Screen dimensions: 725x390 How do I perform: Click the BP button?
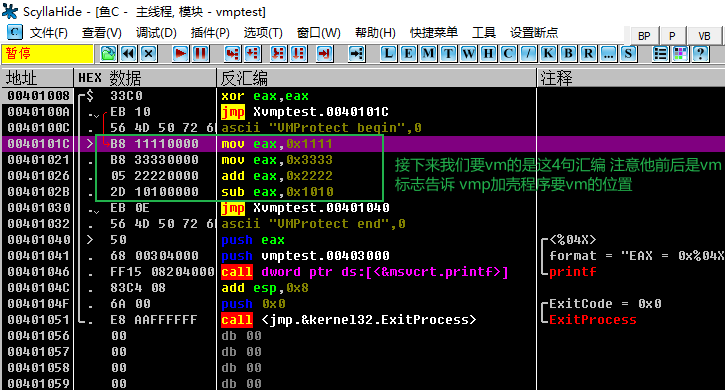[644, 36]
